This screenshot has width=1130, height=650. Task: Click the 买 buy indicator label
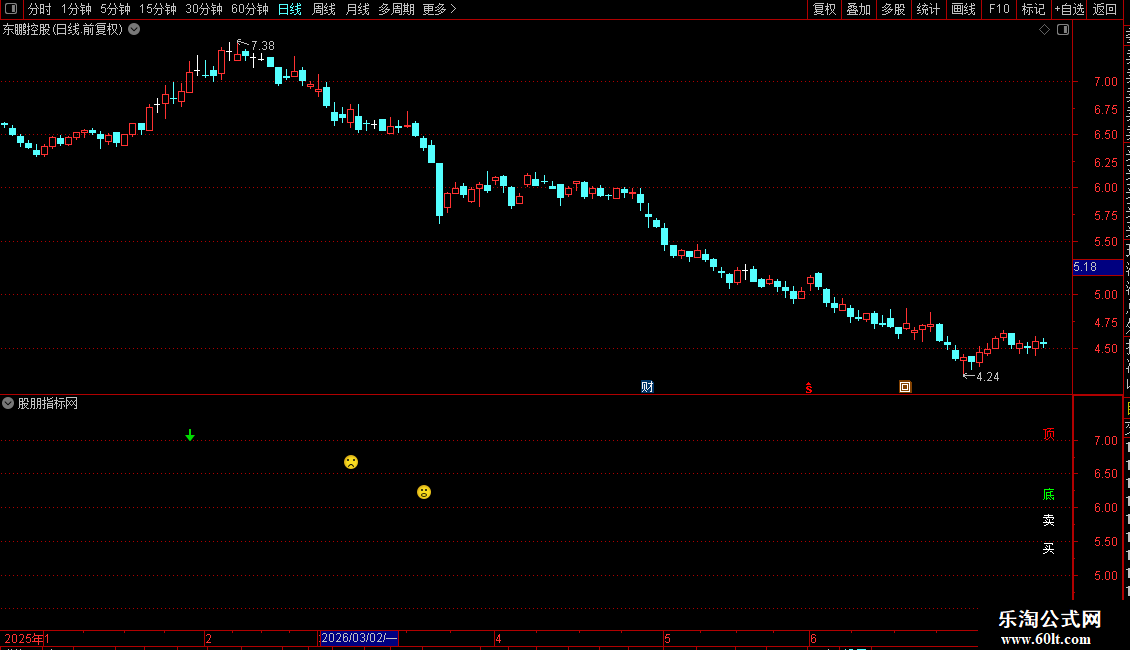1049,549
